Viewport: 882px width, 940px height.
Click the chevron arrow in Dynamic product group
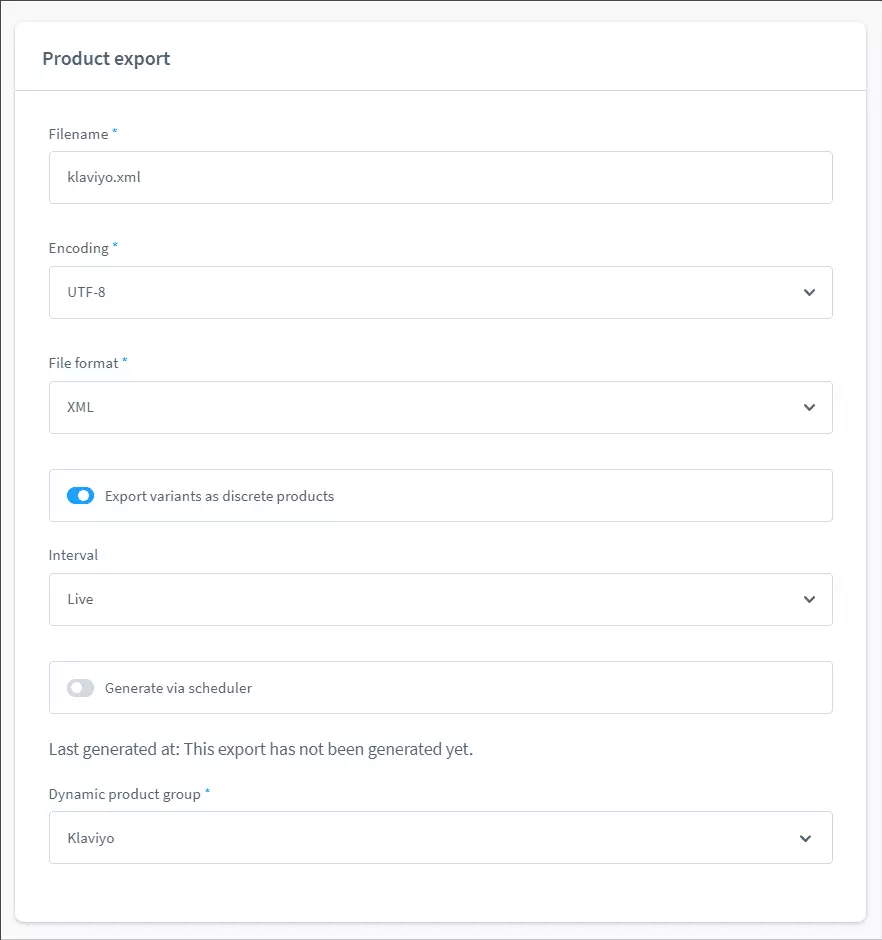click(x=806, y=838)
